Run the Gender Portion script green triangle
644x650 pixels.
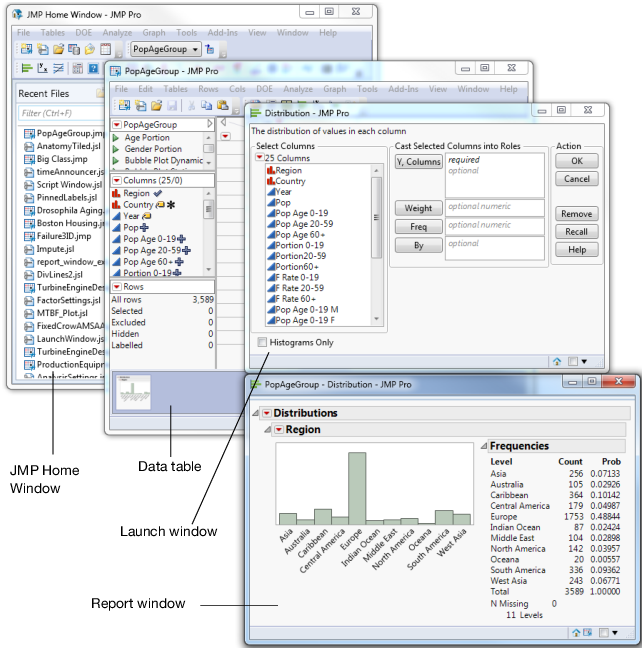116,149
